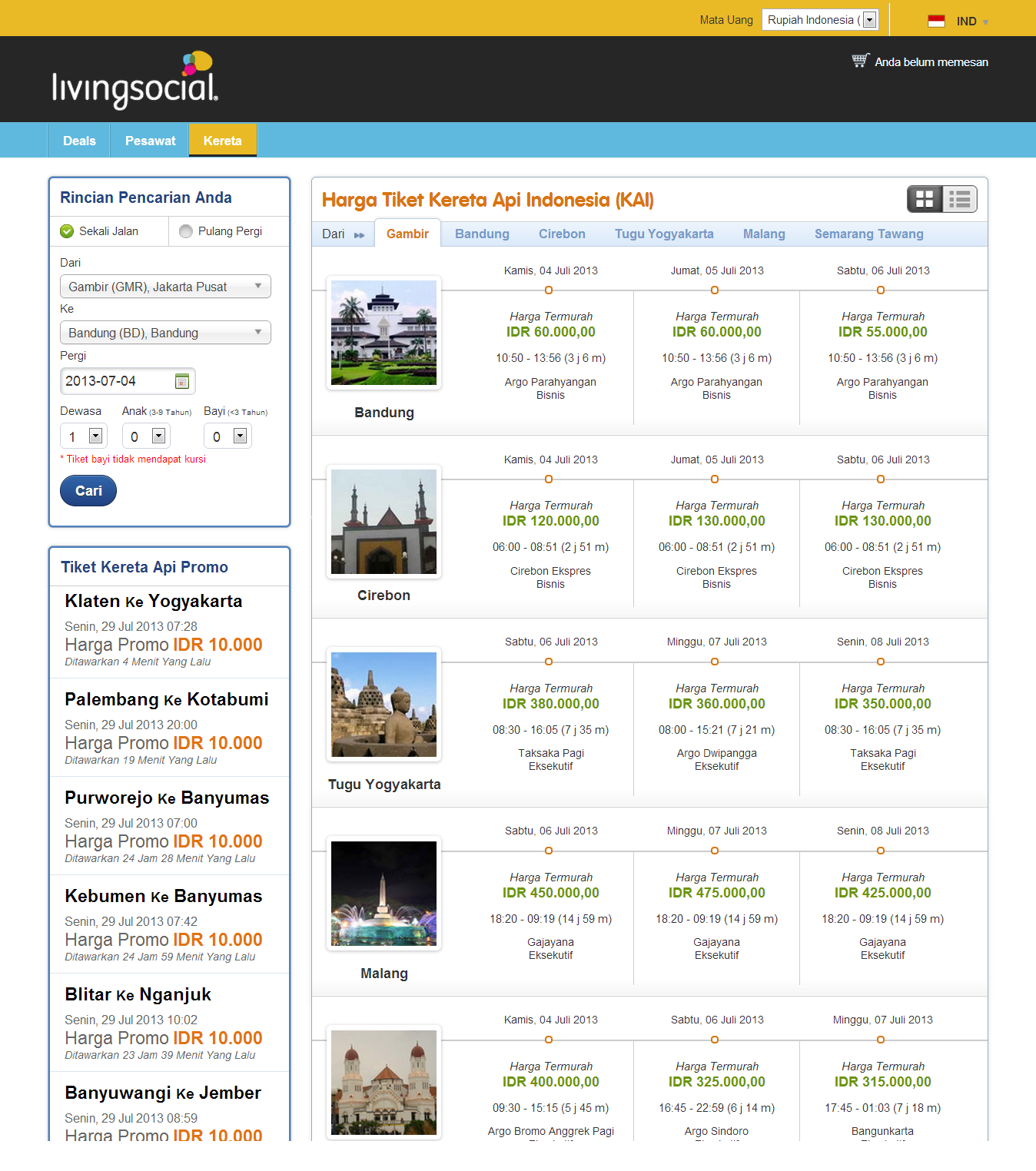
Task: Click the Tugu Yogyakarta destination name
Action: coord(384,785)
